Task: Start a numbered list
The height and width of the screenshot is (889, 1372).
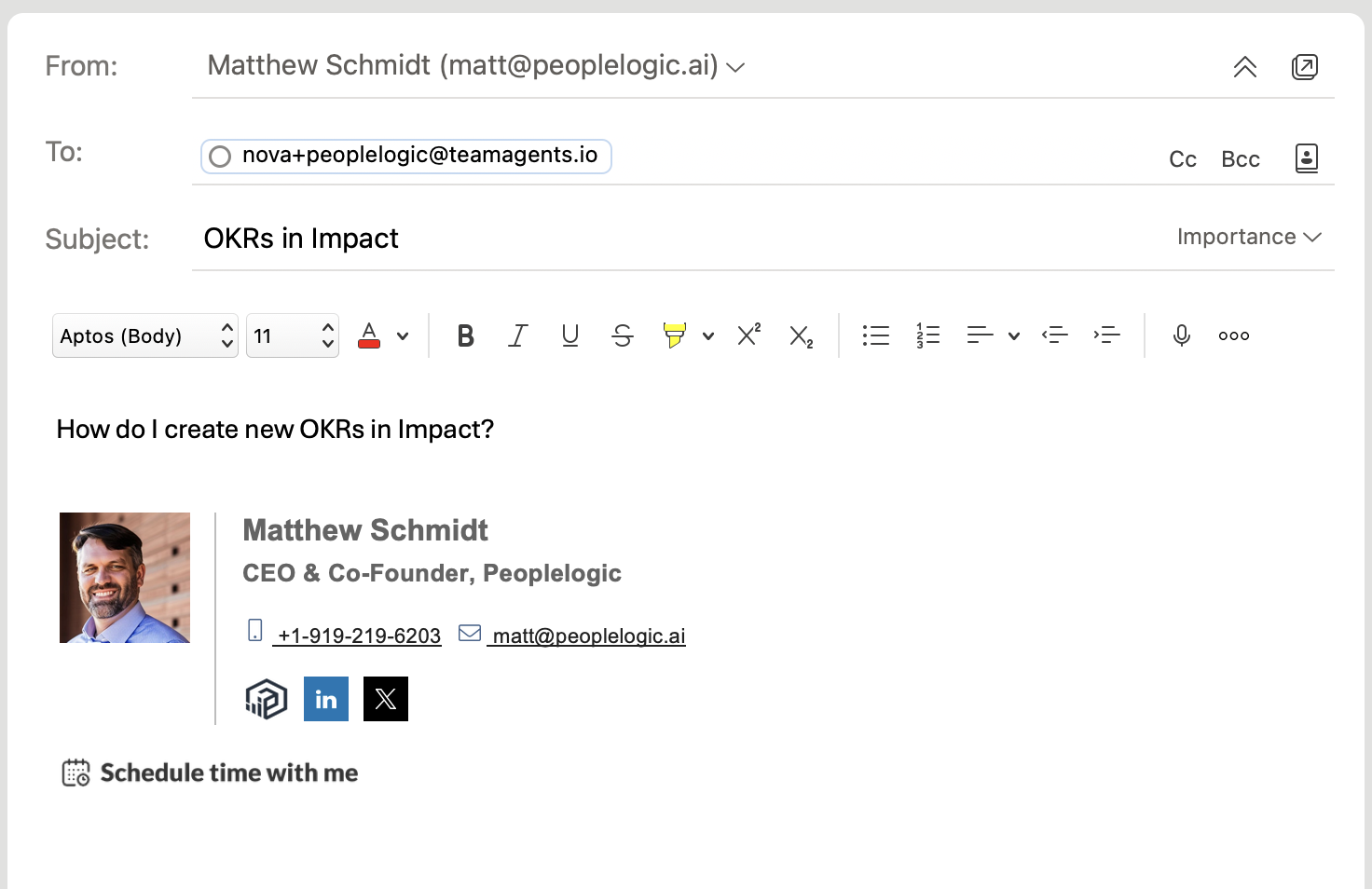Action: (926, 335)
